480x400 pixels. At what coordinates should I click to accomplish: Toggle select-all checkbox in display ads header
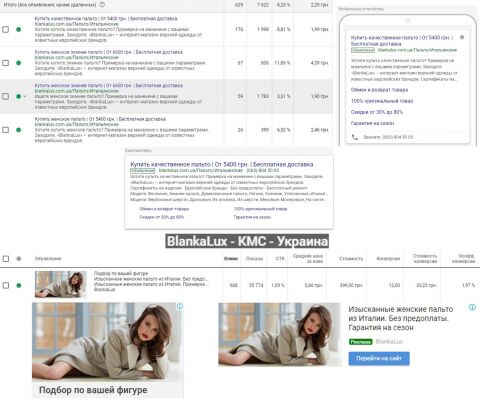[6, 259]
